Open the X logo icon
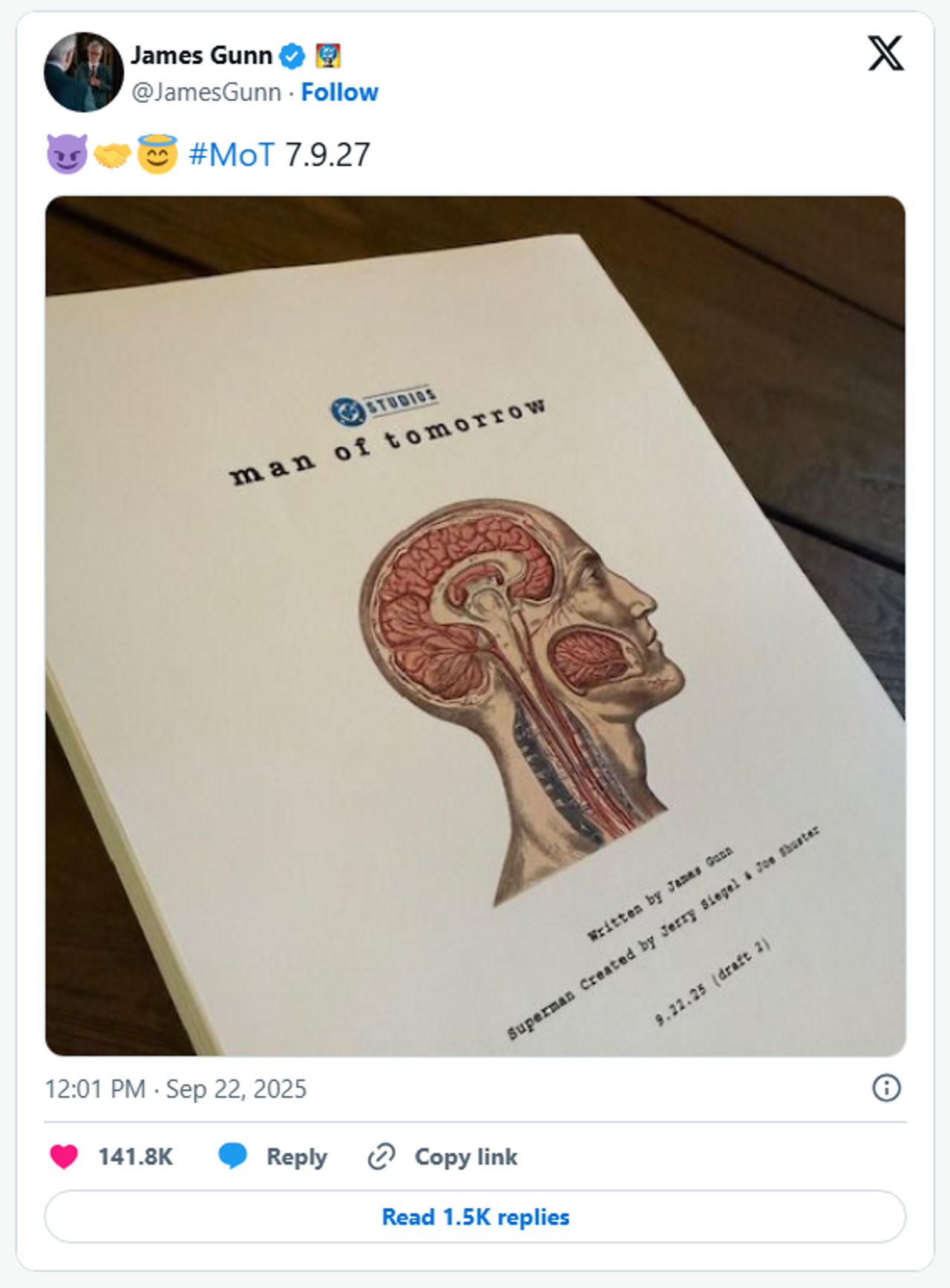Viewport: 950px width, 1288px height. point(885,53)
